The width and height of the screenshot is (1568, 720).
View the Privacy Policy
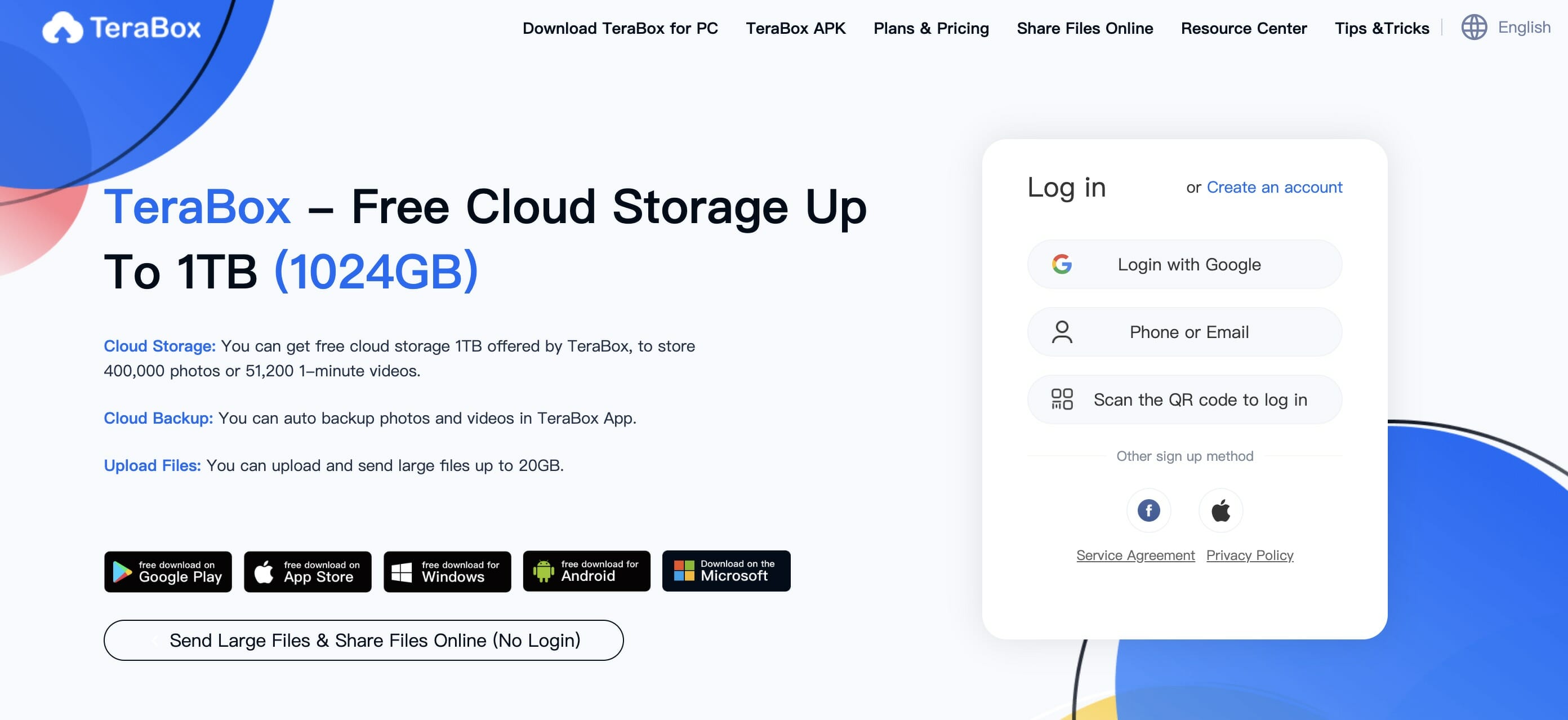(1249, 554)
